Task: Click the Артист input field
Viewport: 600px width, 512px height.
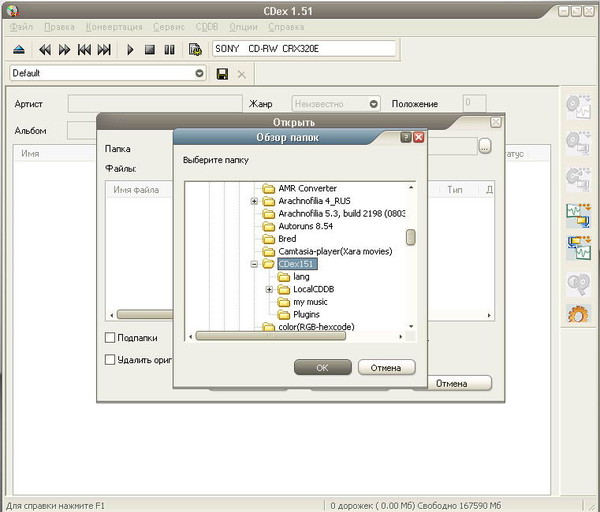Action: point(155,104)
